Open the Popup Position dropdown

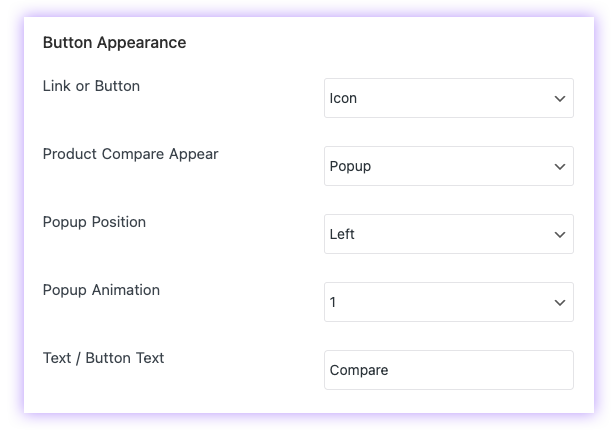[448, 234]
